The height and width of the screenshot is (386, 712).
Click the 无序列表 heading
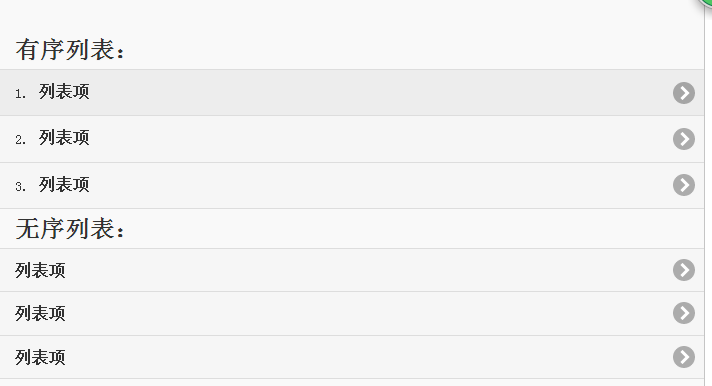(69, 228)
